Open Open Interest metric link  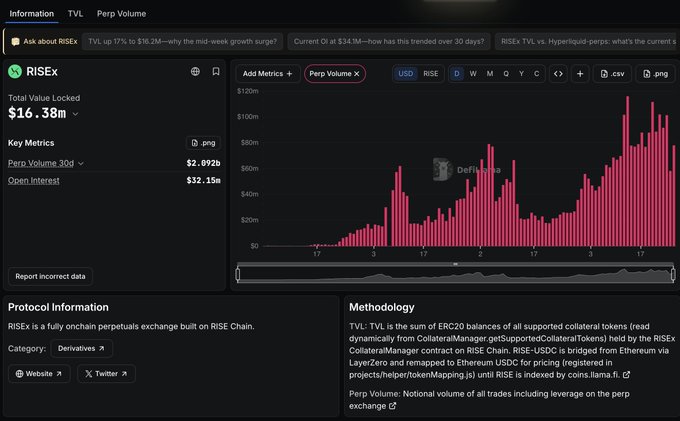(x=33, y=180)
